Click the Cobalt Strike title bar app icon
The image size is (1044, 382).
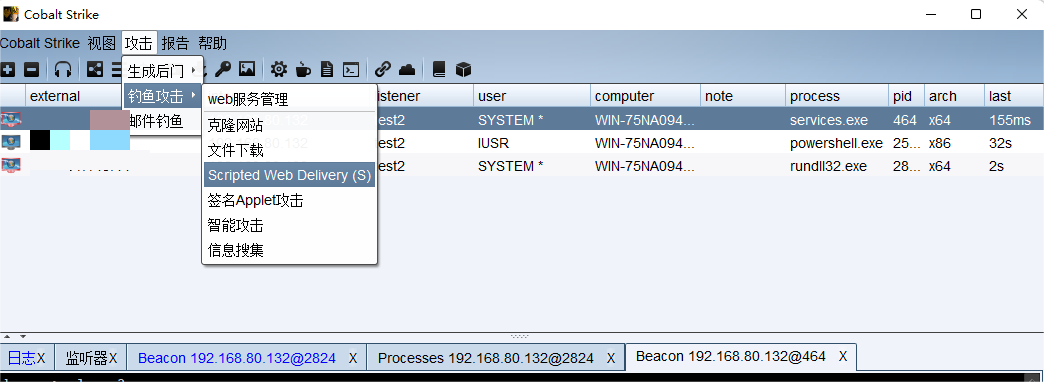pos(11,14)
